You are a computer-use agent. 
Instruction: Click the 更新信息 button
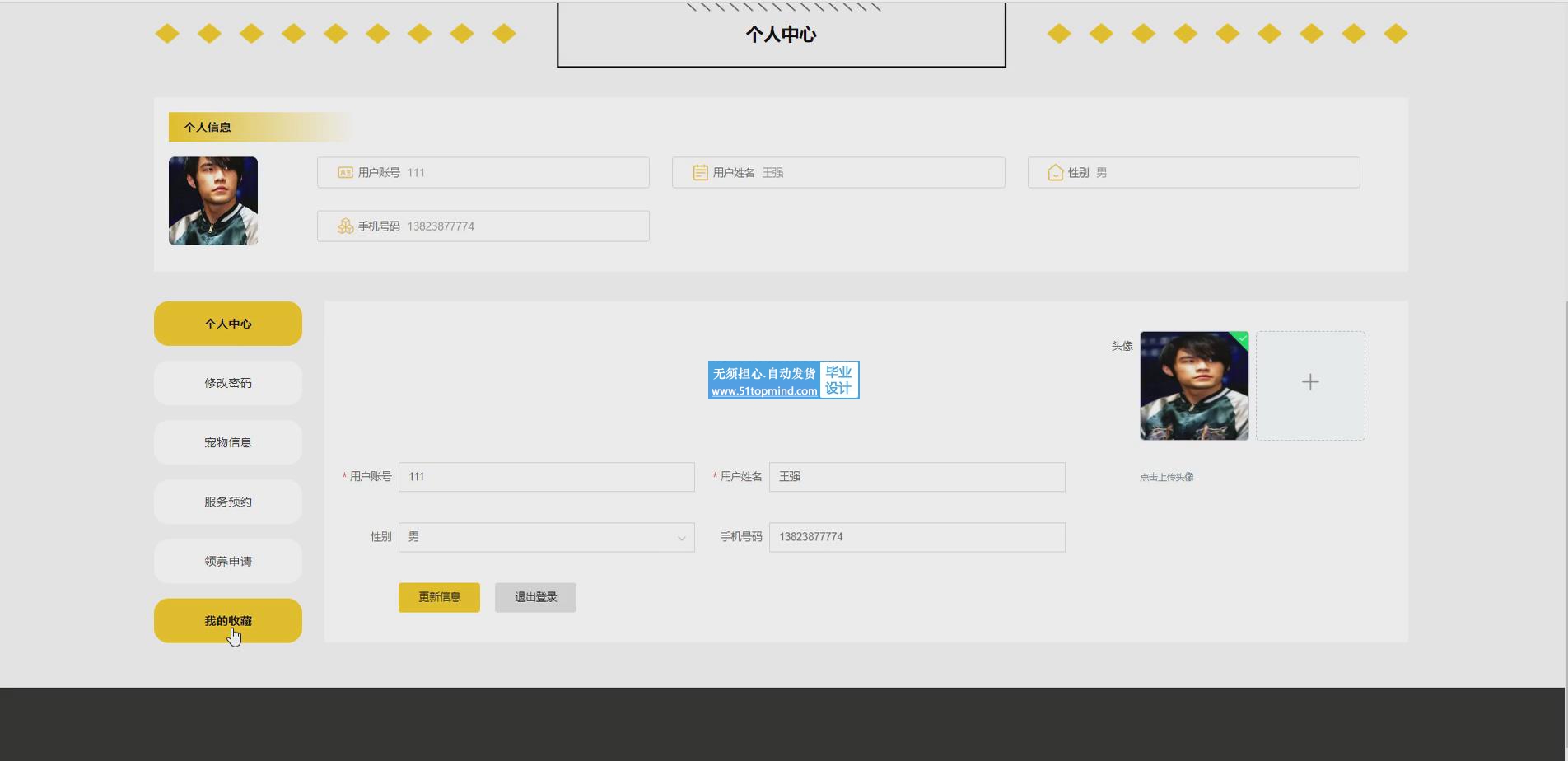[439, 597]
